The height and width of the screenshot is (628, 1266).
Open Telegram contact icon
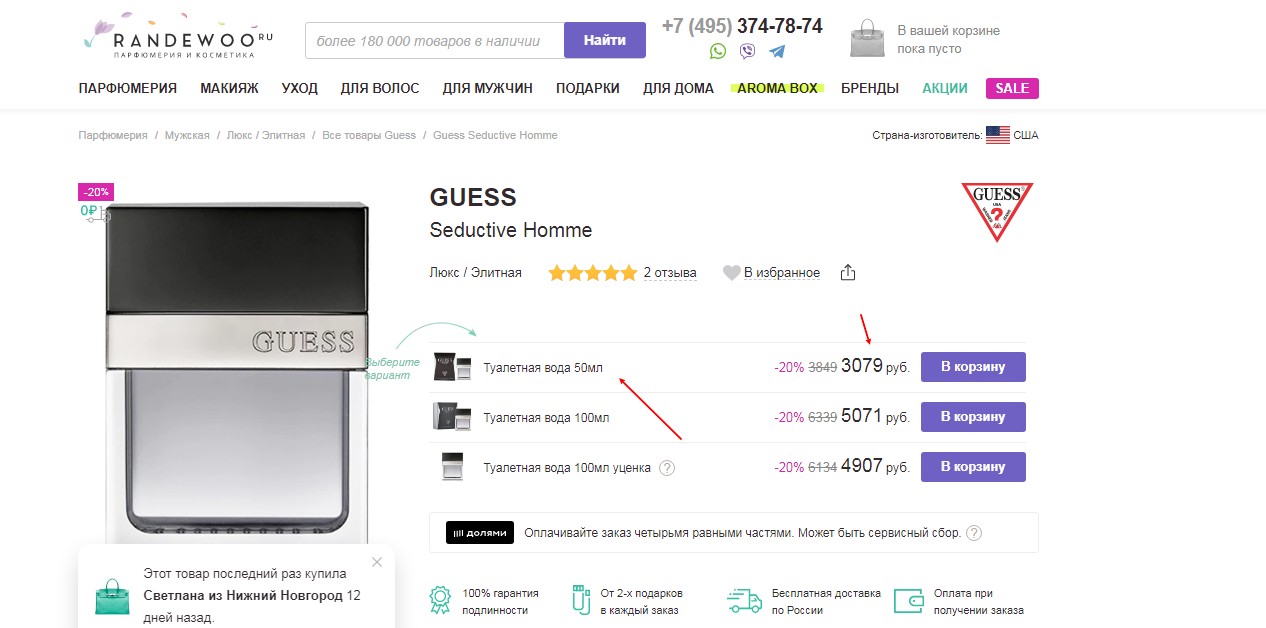point(777,51)
